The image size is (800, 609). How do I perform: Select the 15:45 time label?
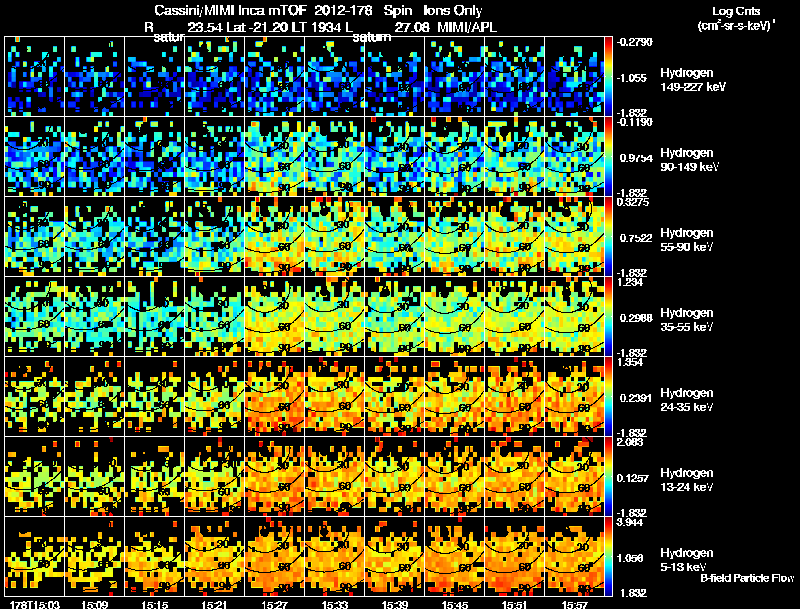pos(455,604)
